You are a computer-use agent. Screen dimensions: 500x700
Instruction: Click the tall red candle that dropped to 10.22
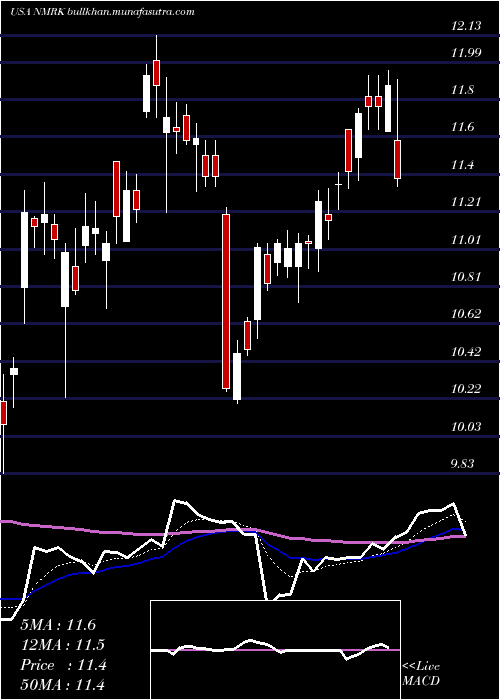(x=226, y=301)
